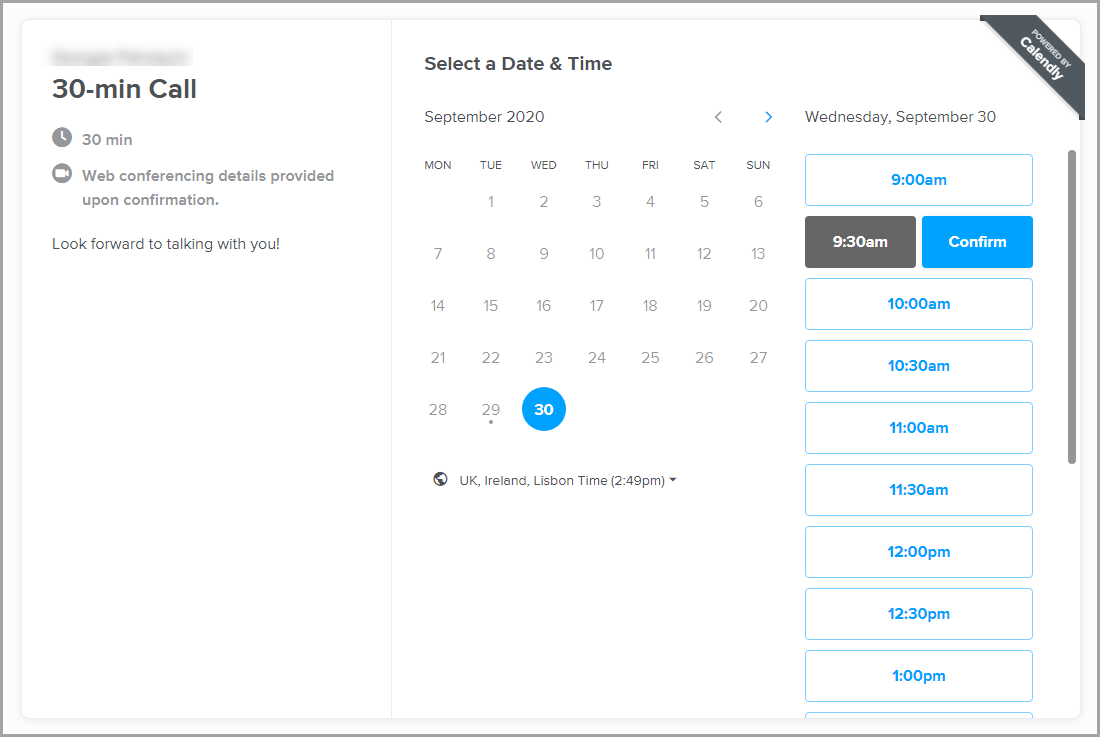Click the highlighted date 30
Screen dimensions: 1100x737
[544, 409]
